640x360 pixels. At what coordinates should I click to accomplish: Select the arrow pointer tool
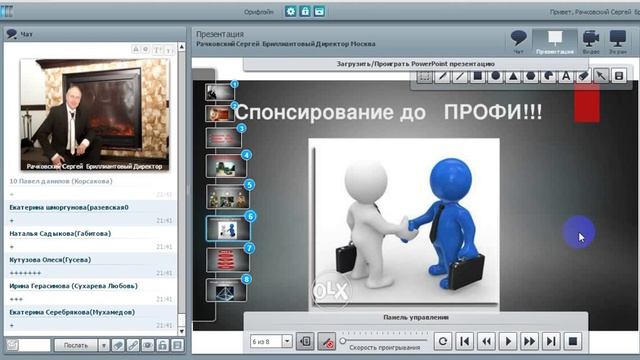click(x=601, y=76)
